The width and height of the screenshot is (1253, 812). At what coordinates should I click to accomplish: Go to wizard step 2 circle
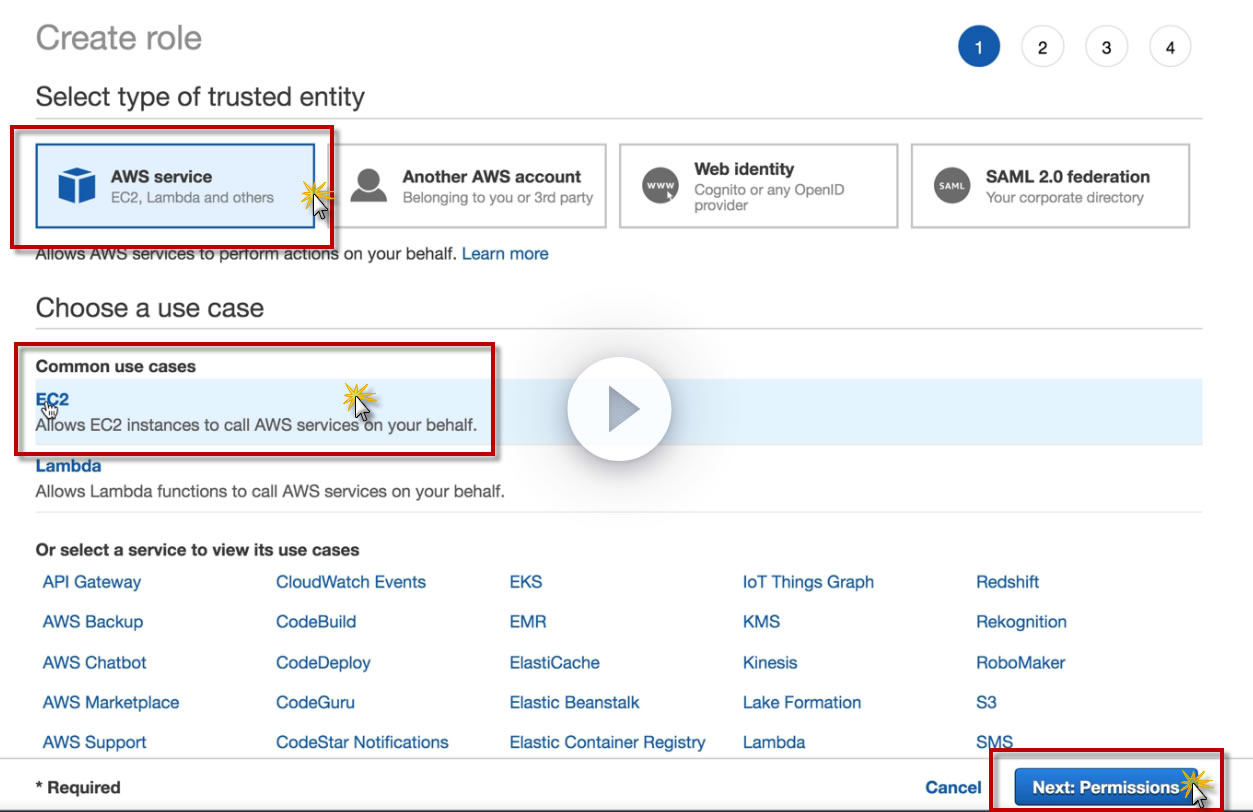click(1042, 47)
